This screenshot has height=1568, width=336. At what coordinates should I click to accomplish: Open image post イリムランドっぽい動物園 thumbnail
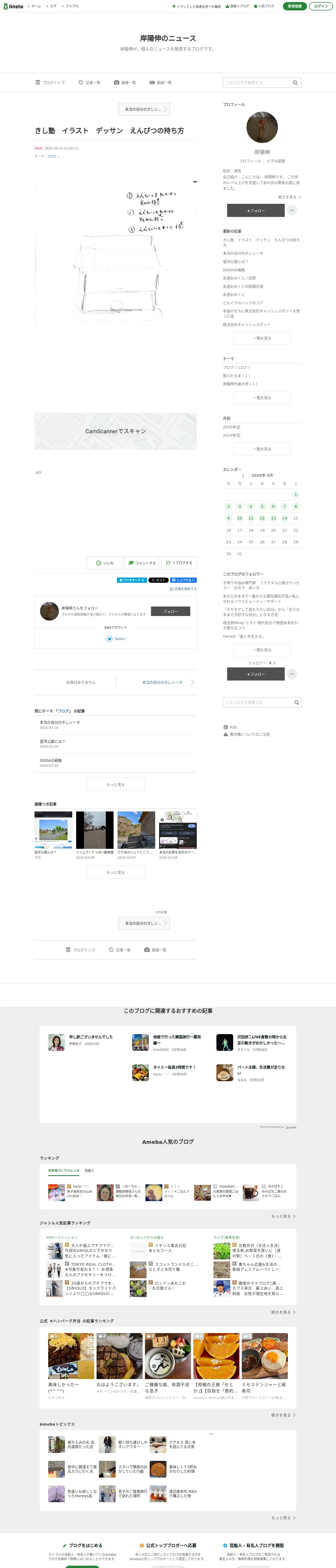point(94,830)
